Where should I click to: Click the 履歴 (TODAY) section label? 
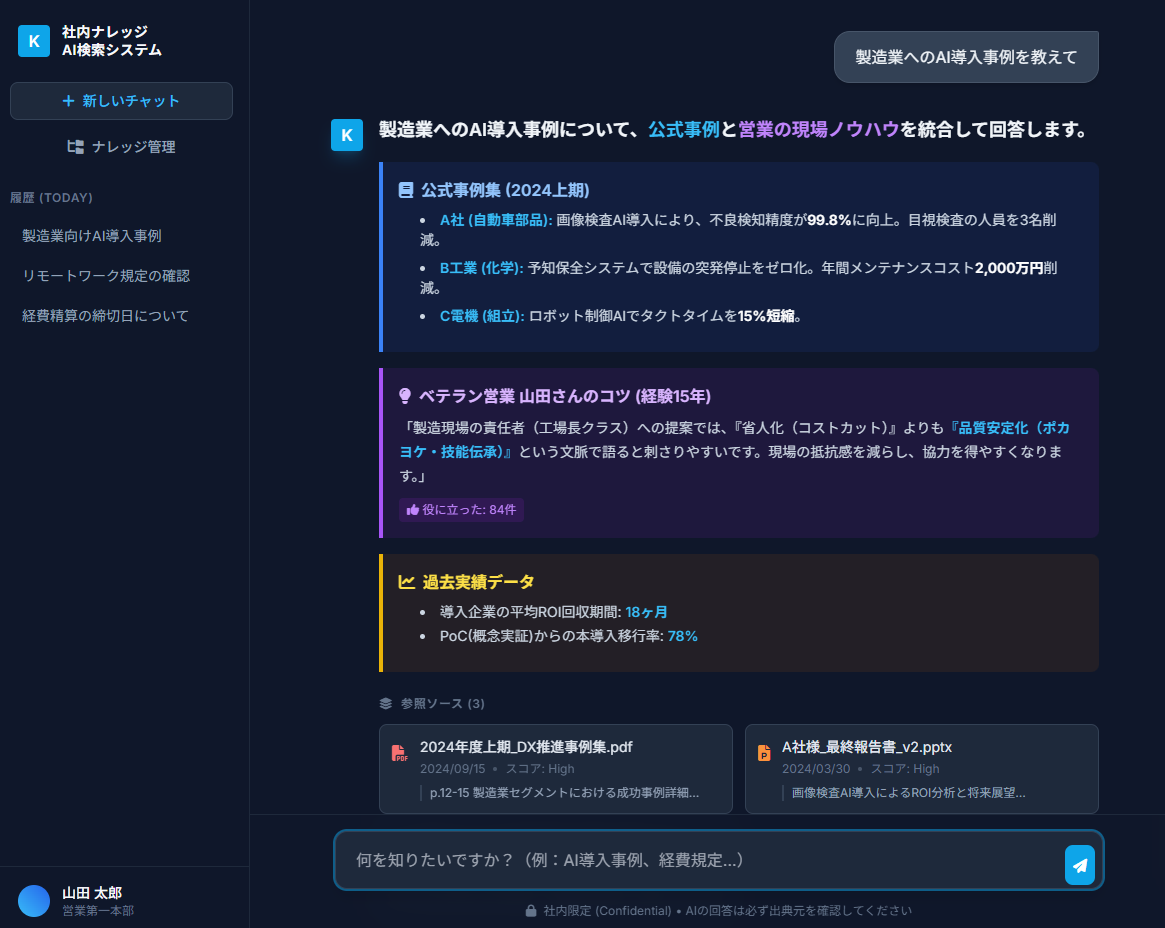[51, 198]
